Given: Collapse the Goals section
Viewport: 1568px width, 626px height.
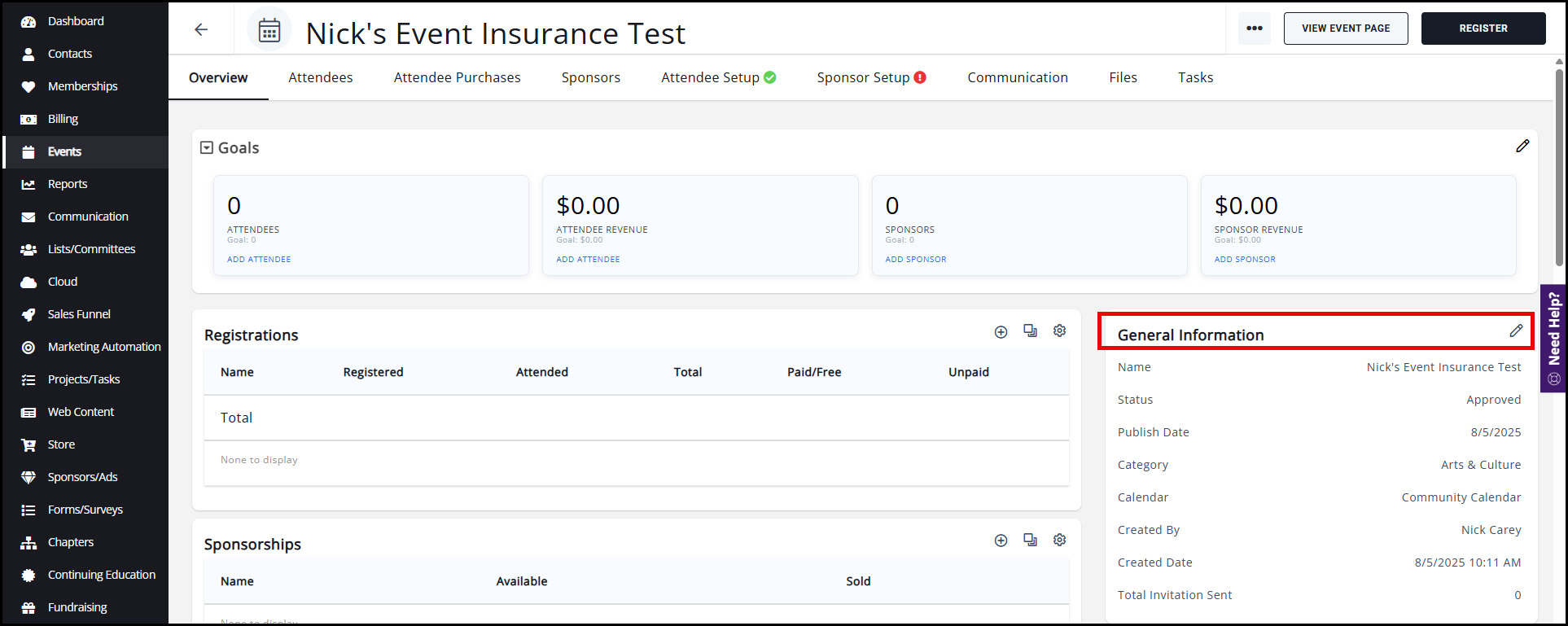Looking at the screenshot, I should pyautogui.click(x=207, y=148).
